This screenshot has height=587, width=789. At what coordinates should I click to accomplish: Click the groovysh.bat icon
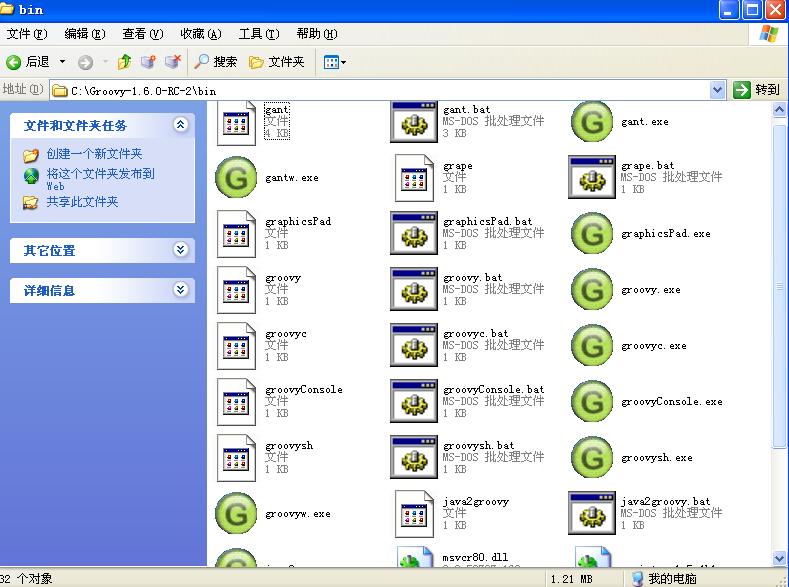414,457
